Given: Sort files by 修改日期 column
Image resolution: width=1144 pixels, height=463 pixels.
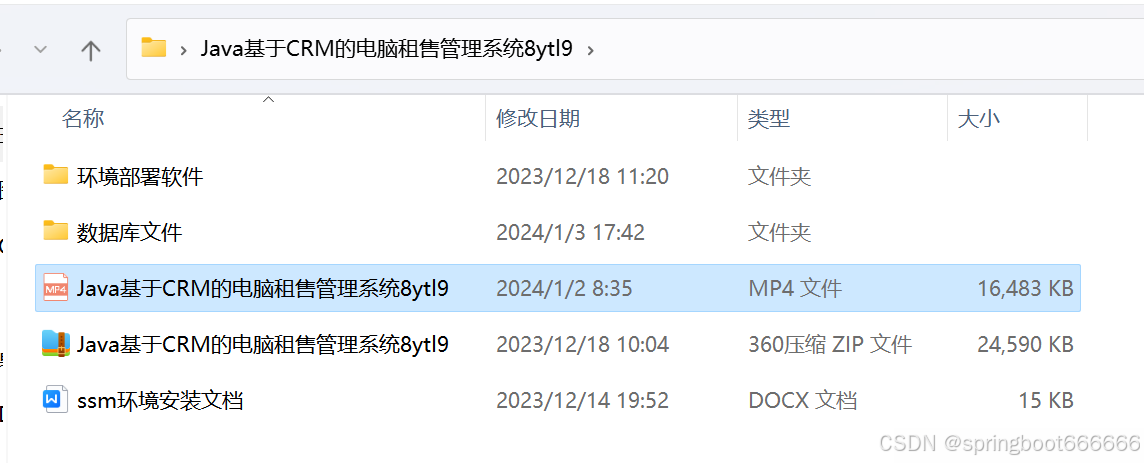Looking at the screenshot, I should pyautogui.click(x=538, y=118).
